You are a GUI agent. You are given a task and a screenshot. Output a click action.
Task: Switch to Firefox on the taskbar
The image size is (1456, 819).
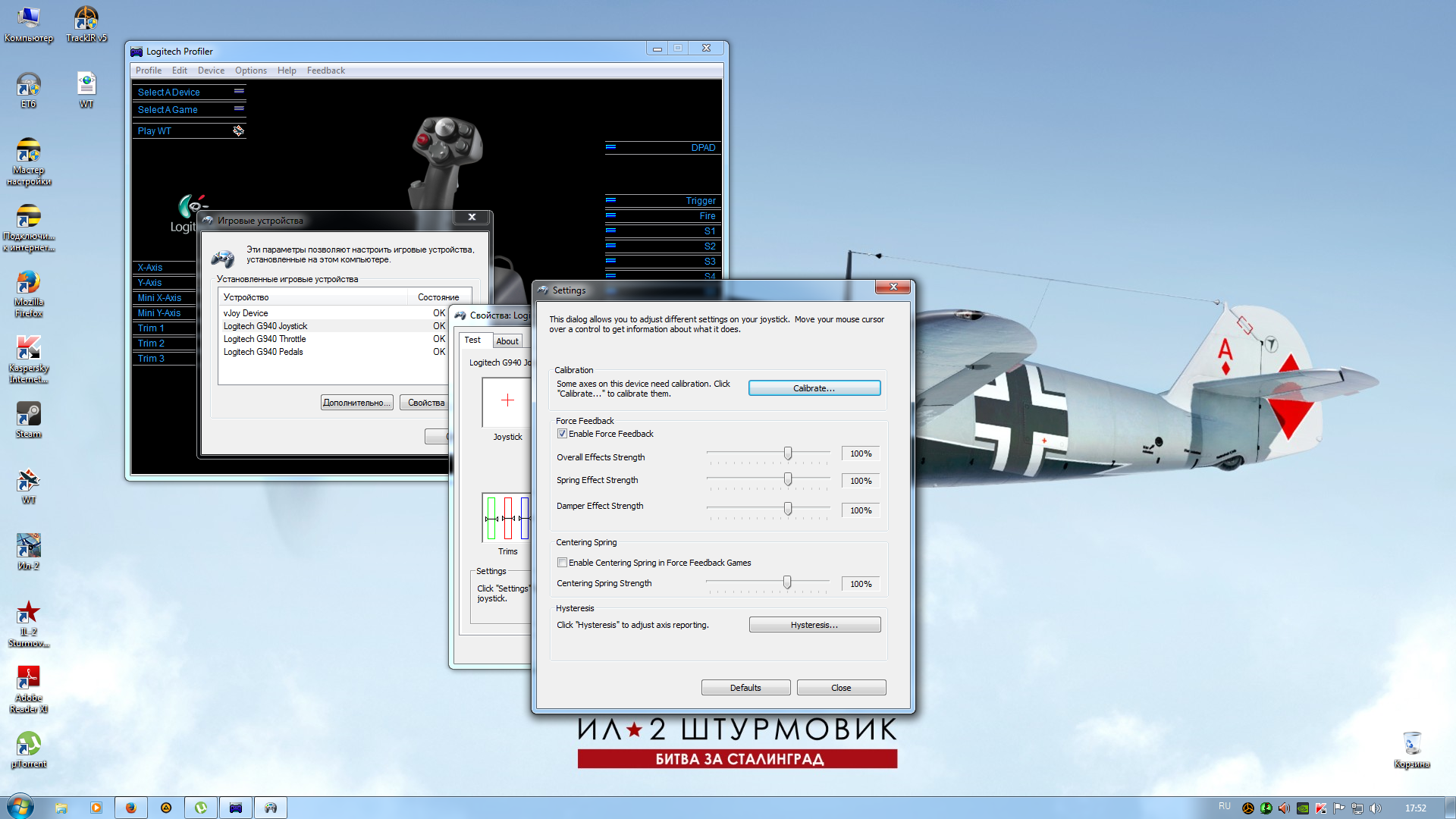coord(131,808)
